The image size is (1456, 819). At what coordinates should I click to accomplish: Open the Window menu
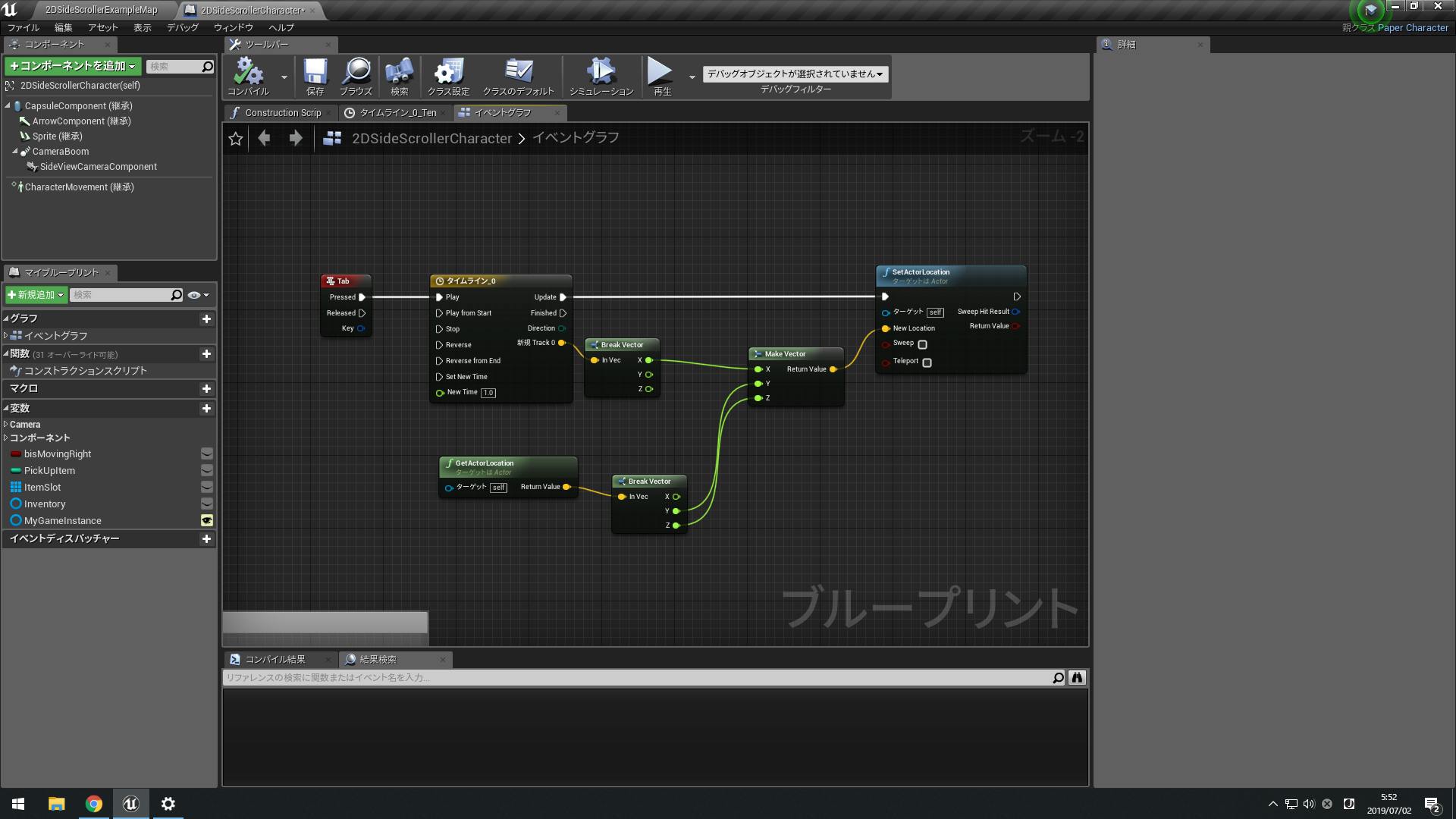(x=233, y=27)
